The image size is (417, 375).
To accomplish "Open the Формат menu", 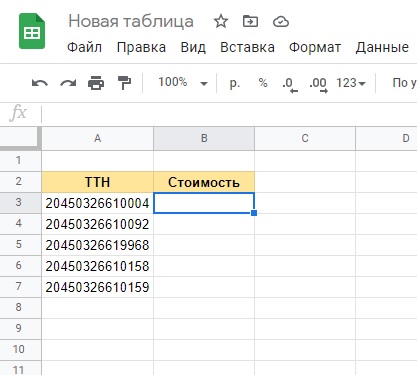I will (x=315, y=47).
